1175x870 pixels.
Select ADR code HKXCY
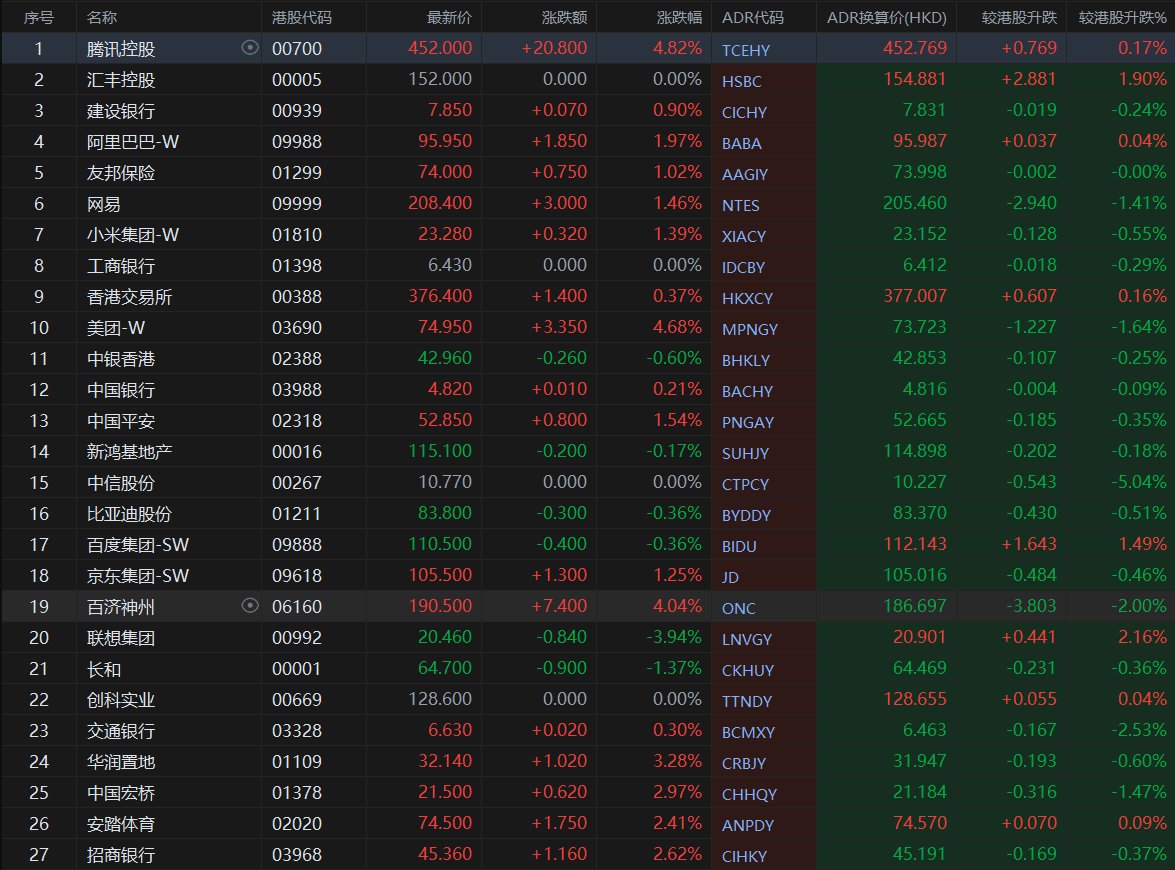[747, 298]
